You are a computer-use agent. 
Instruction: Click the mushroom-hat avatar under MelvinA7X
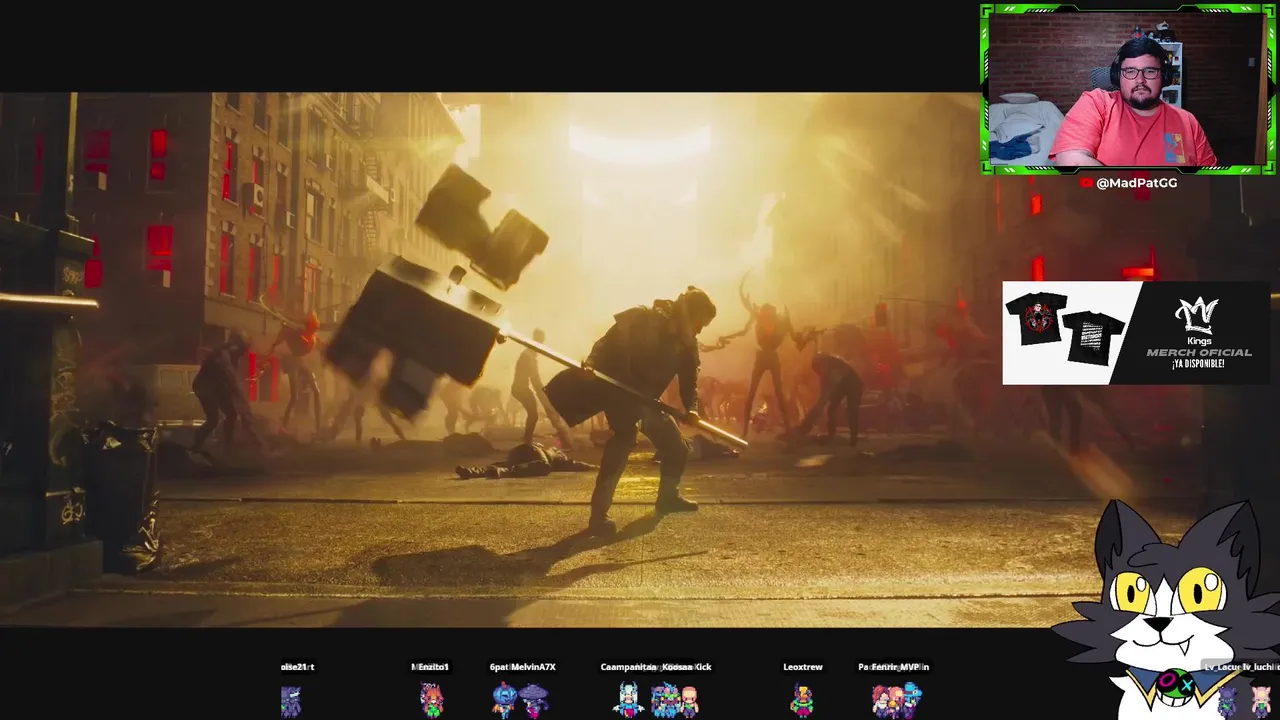pos(534,700)
